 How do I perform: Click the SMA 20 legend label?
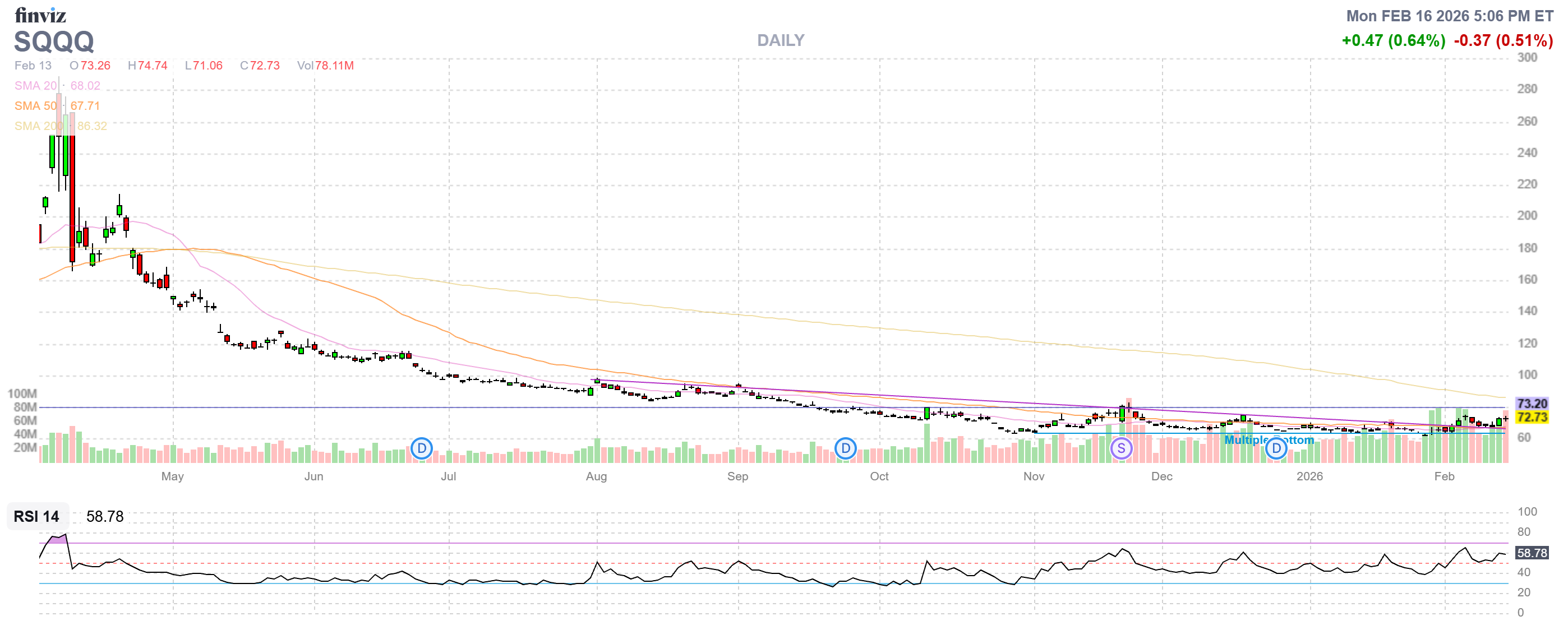(35, 86)
